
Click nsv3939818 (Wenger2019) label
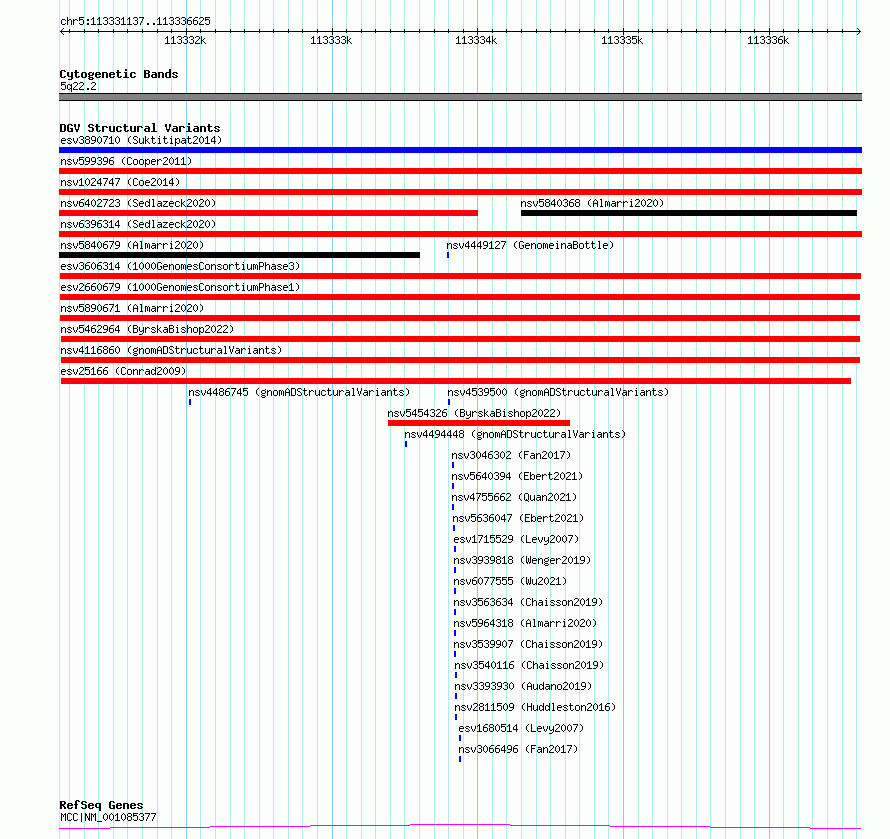tap(522, 560)
